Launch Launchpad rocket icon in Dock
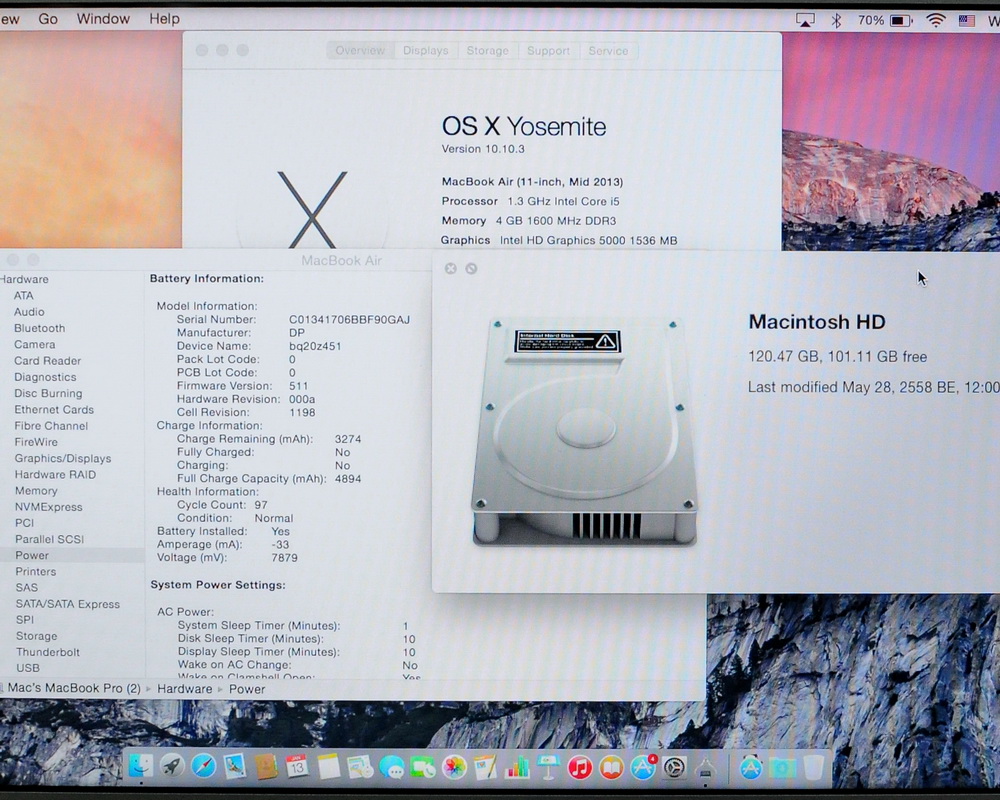 (172, 766)
